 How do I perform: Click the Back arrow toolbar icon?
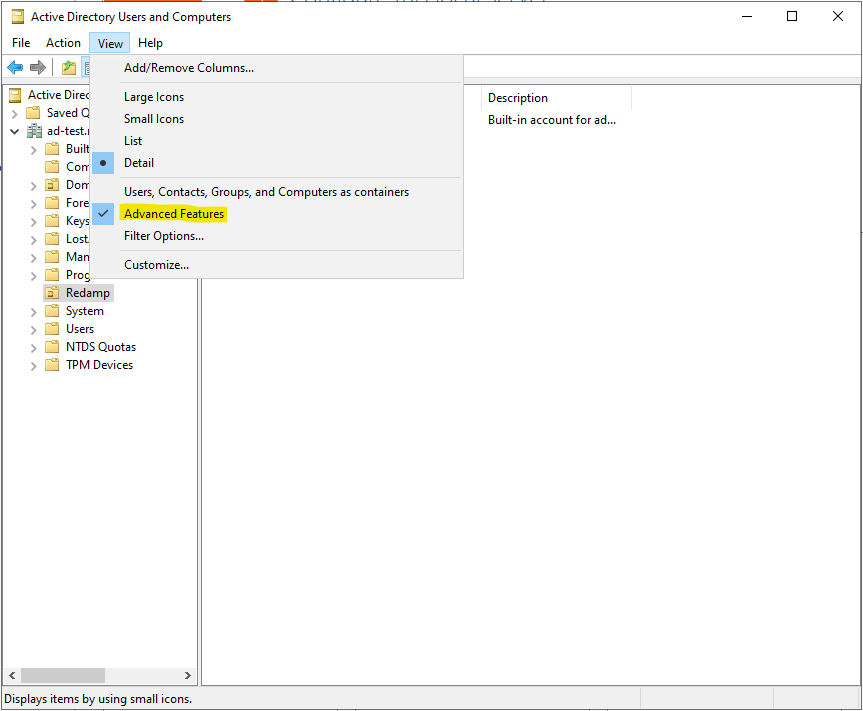(x=15, y=68)
